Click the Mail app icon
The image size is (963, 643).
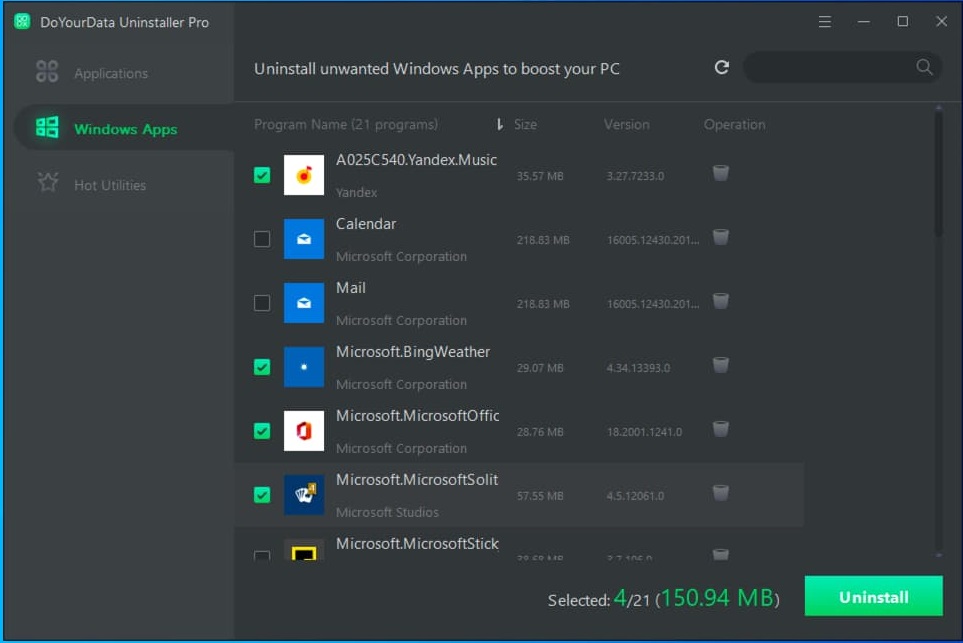(x=304, y=303)
